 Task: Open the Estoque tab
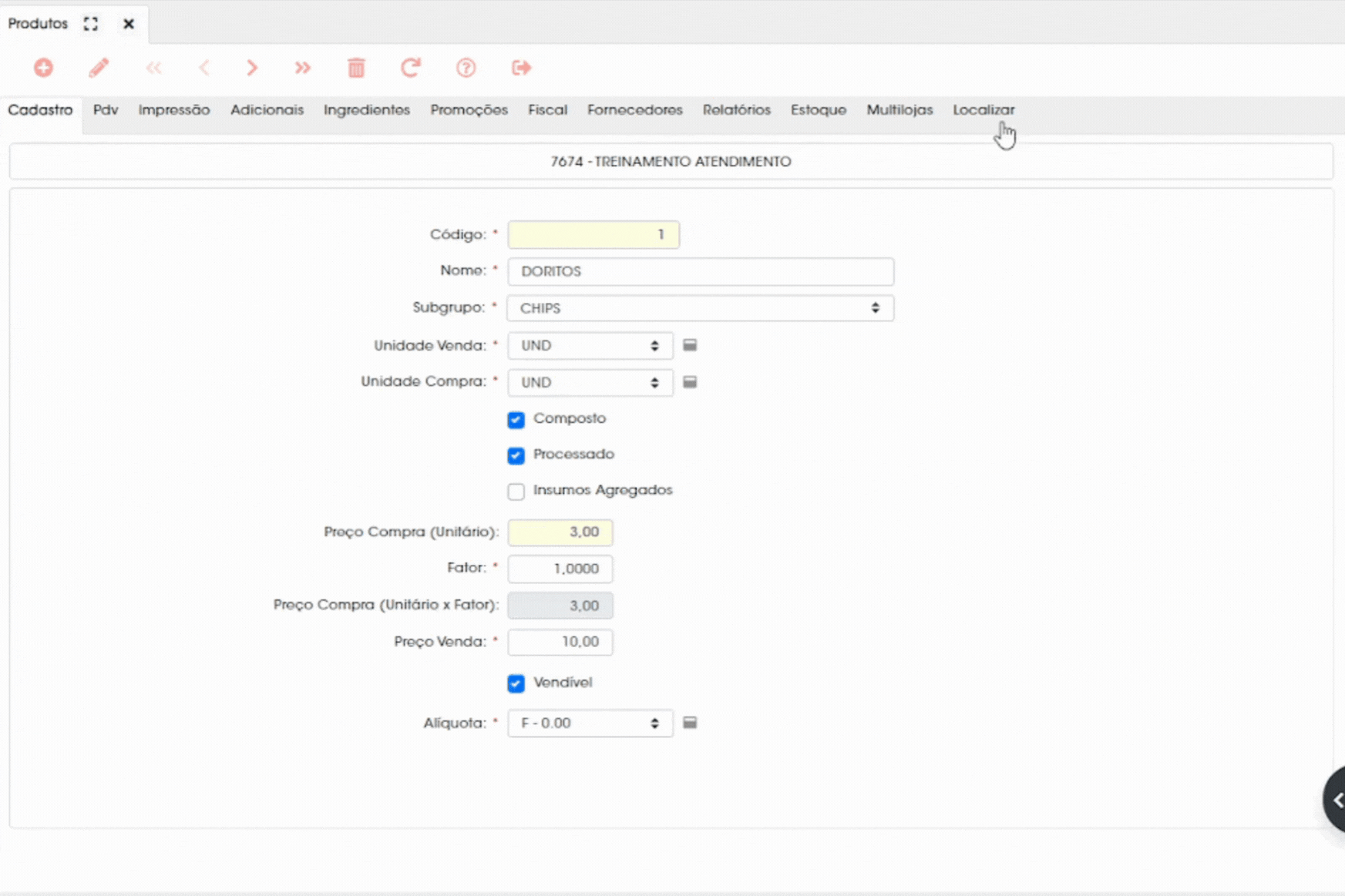[x=818, y=110]
